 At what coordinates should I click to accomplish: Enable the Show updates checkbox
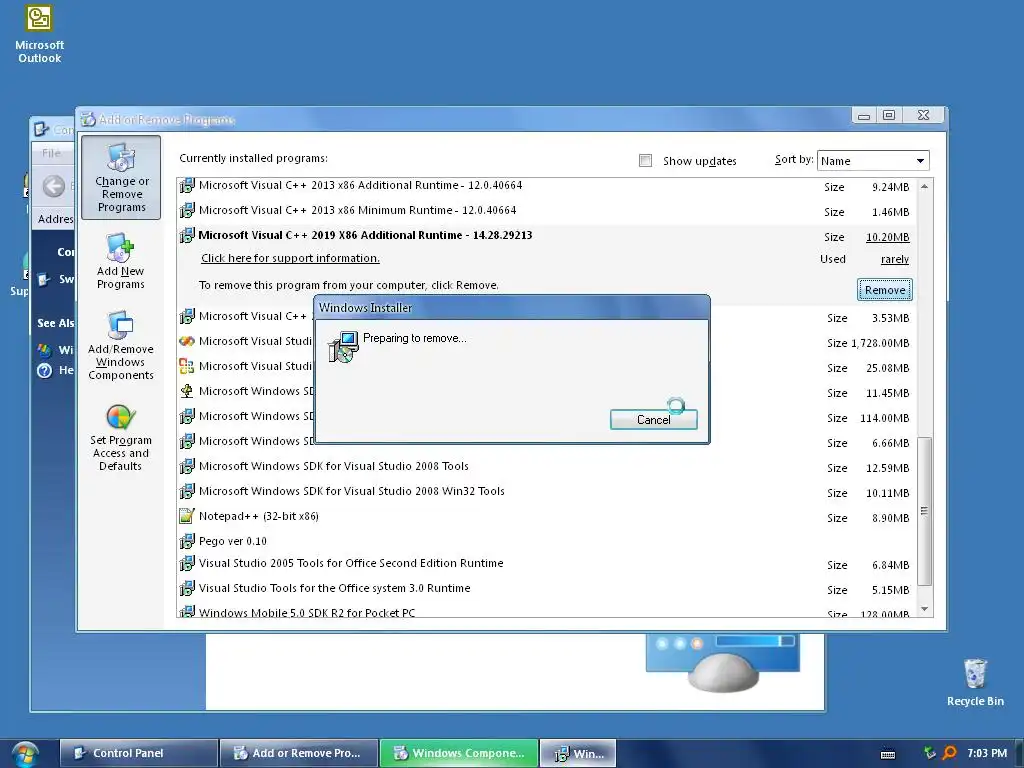(x=645, y=161)
